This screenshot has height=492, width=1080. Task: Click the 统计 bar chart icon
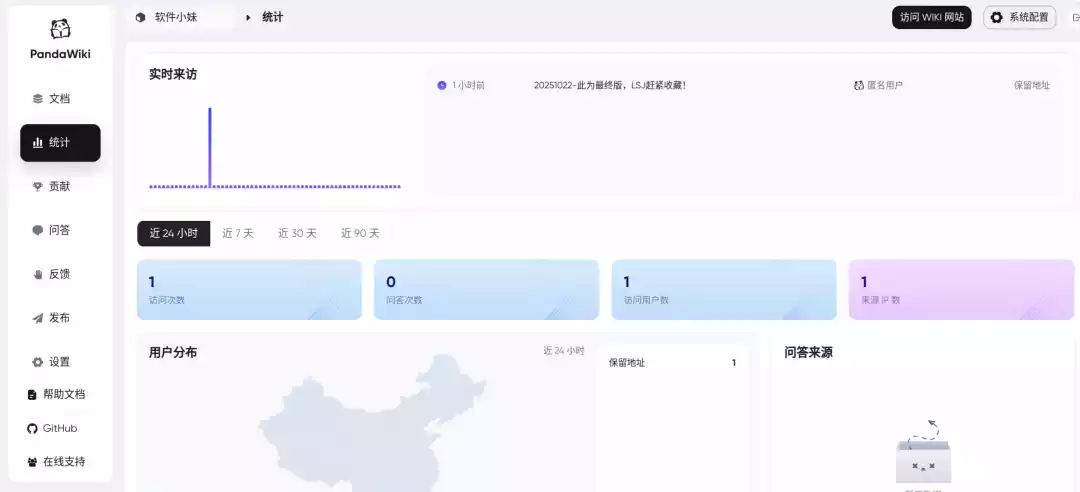click(x=38, y=143)
